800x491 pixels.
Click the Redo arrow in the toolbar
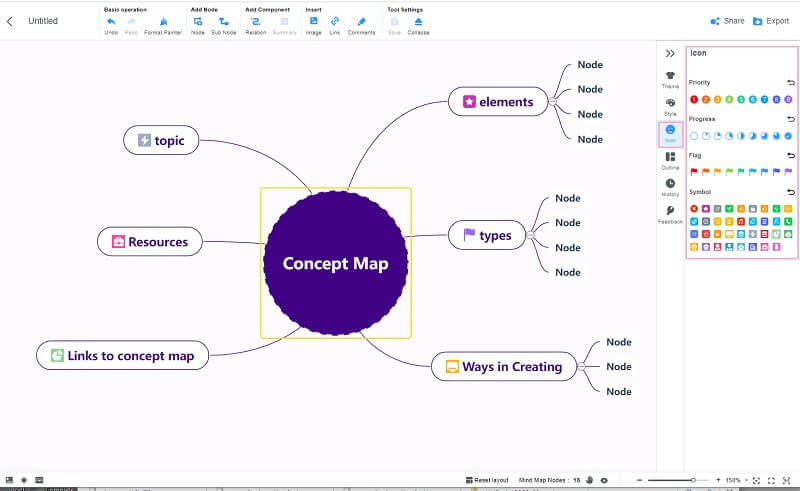click(131, 21)
